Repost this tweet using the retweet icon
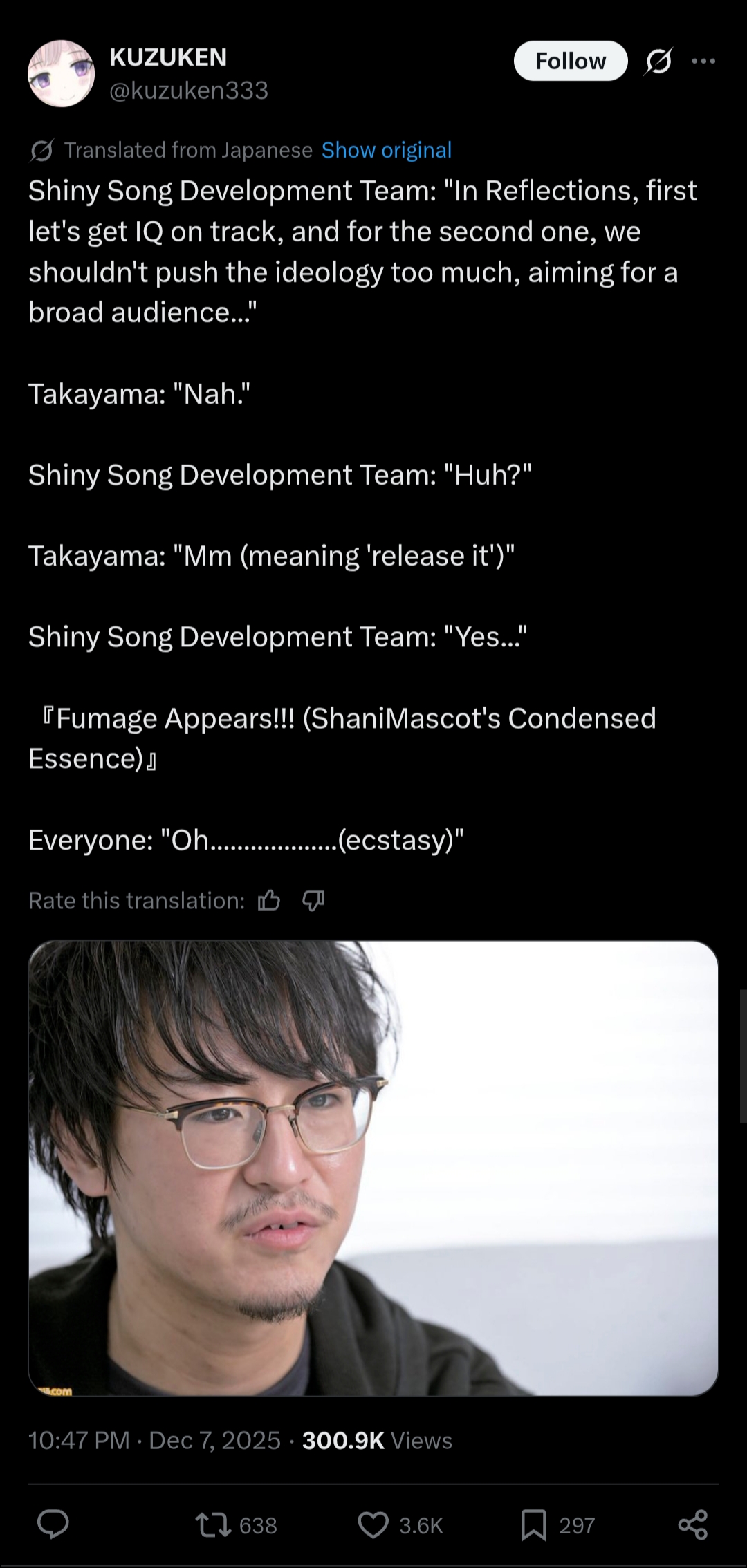 (213, 1524)
